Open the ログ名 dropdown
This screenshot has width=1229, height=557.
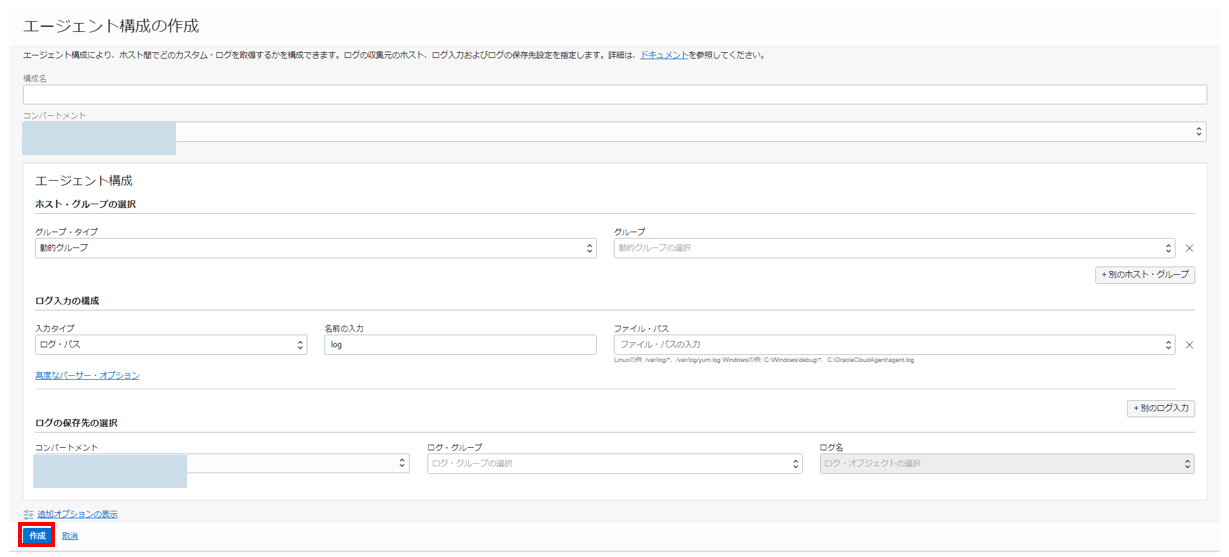(x=1006, y=464)
